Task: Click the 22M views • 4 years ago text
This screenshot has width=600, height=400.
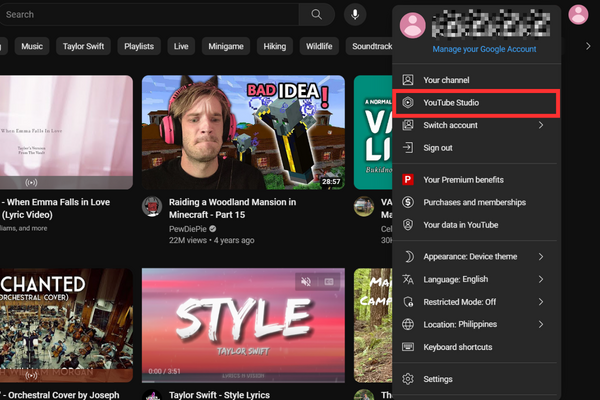Action: tap(212, 240)
